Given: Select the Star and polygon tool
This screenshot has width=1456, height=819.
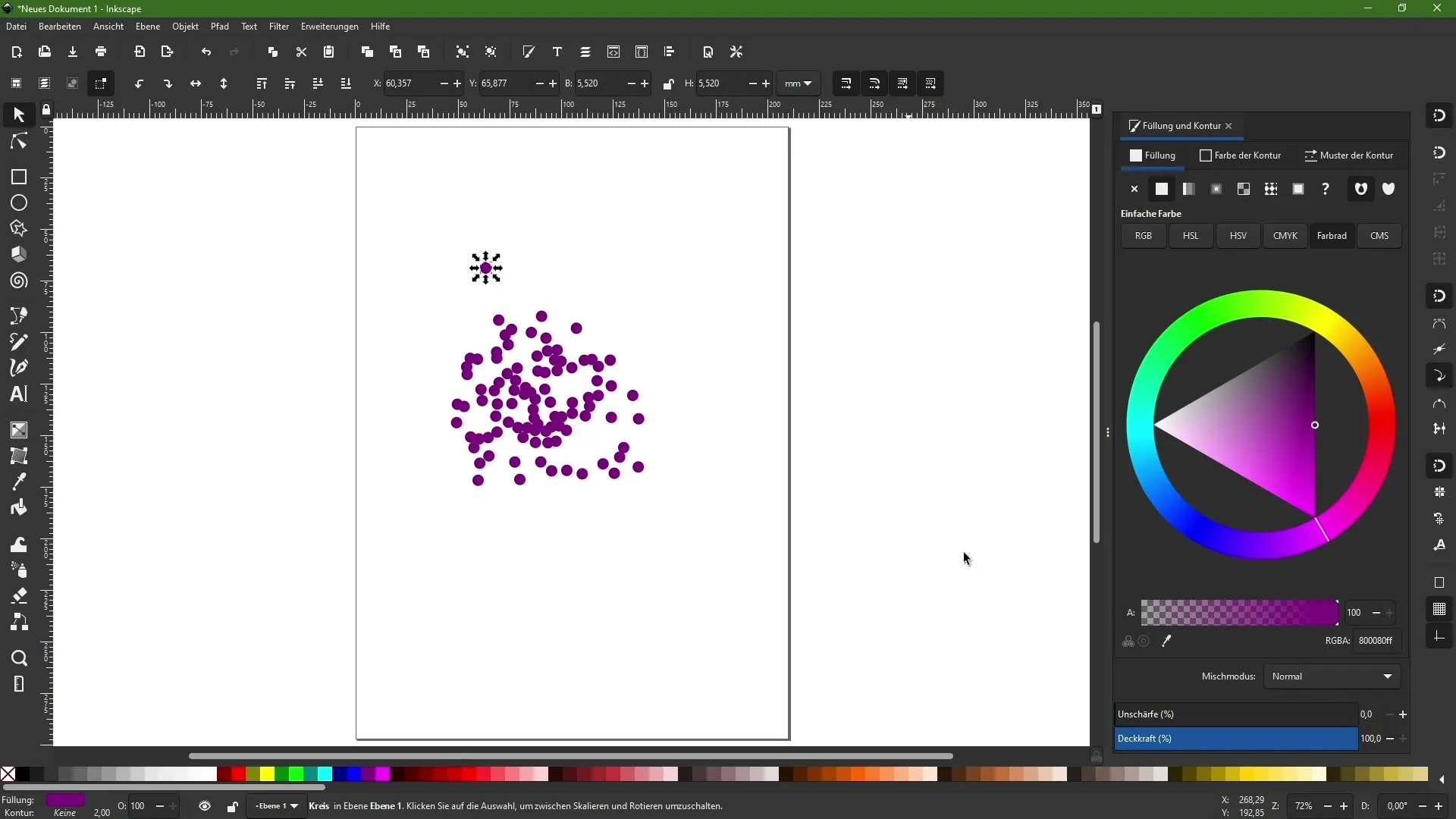Looking at the screenshot, I should pos(19,229).
